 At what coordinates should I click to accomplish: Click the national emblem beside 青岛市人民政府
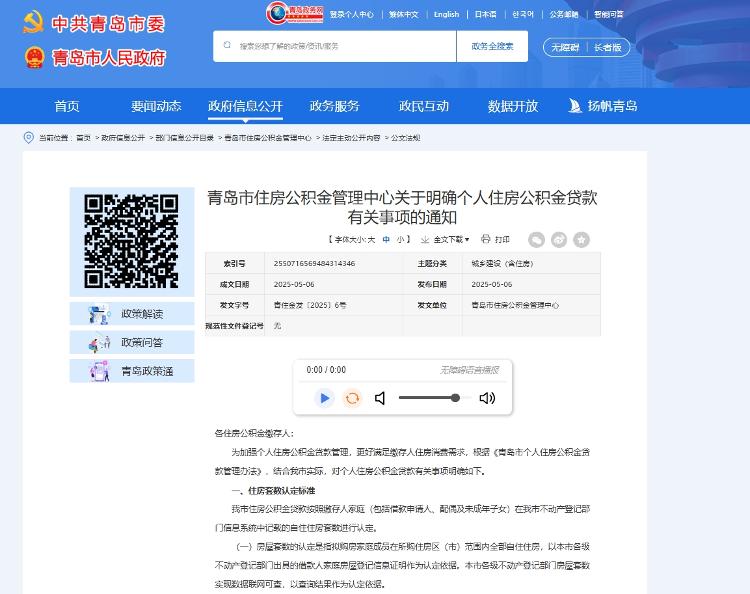pyautogui.click(x=34, y=57)
